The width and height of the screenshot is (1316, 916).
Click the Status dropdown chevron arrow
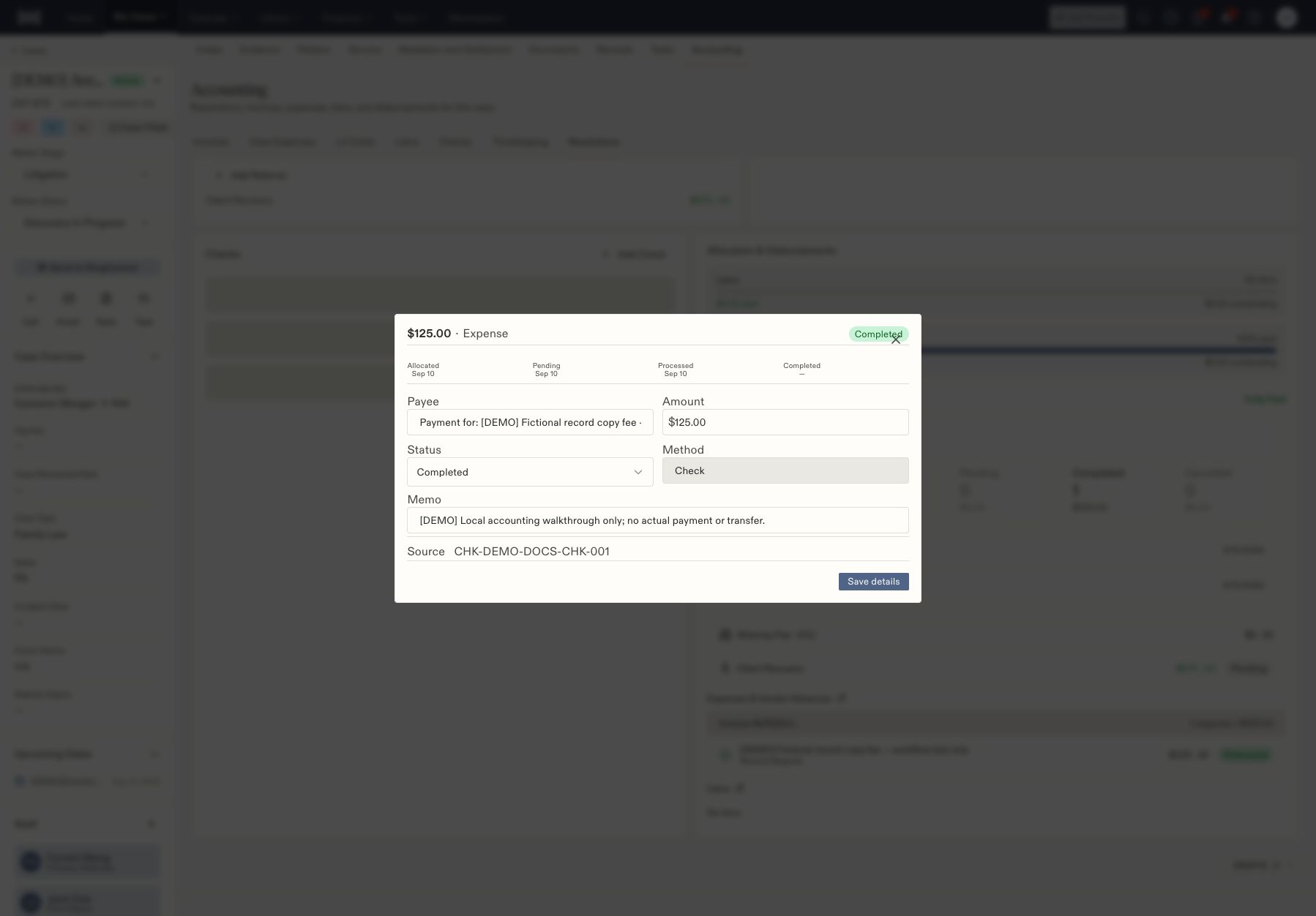[x=638, y=473]
